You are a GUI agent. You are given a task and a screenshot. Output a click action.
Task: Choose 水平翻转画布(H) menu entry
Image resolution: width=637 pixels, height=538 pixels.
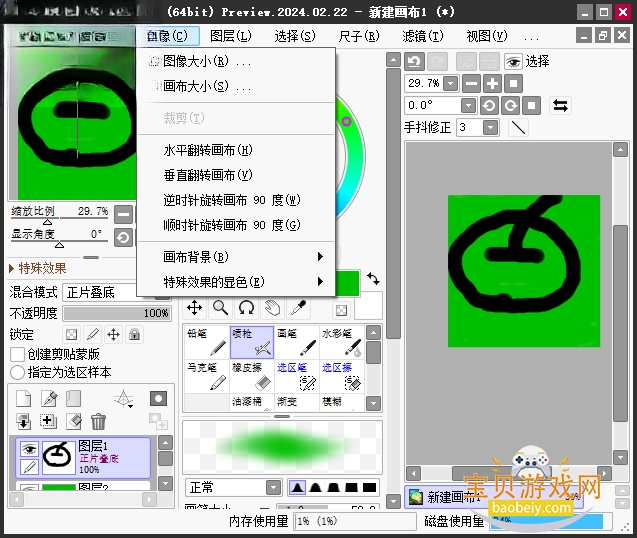click(x=236, y=150)
